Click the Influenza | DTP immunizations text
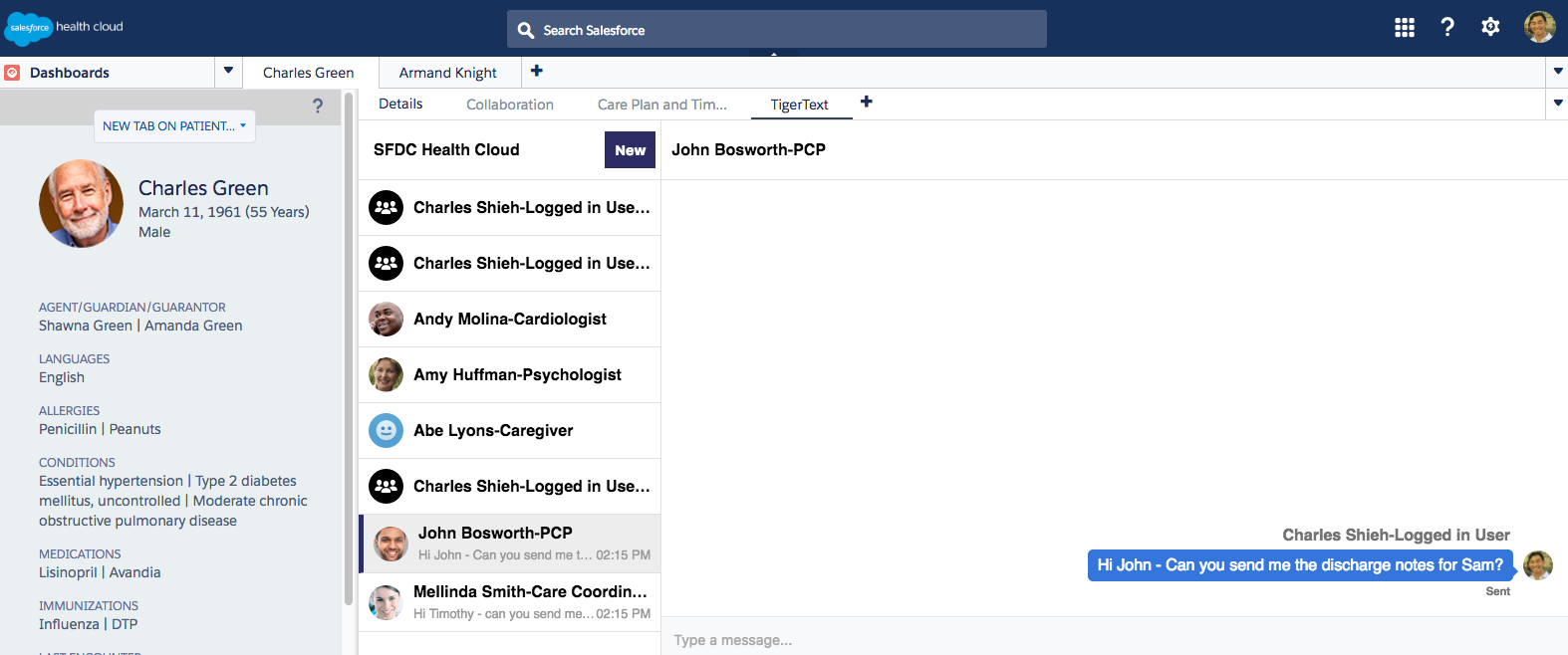 pyautogui.click(x=89, y=624)
